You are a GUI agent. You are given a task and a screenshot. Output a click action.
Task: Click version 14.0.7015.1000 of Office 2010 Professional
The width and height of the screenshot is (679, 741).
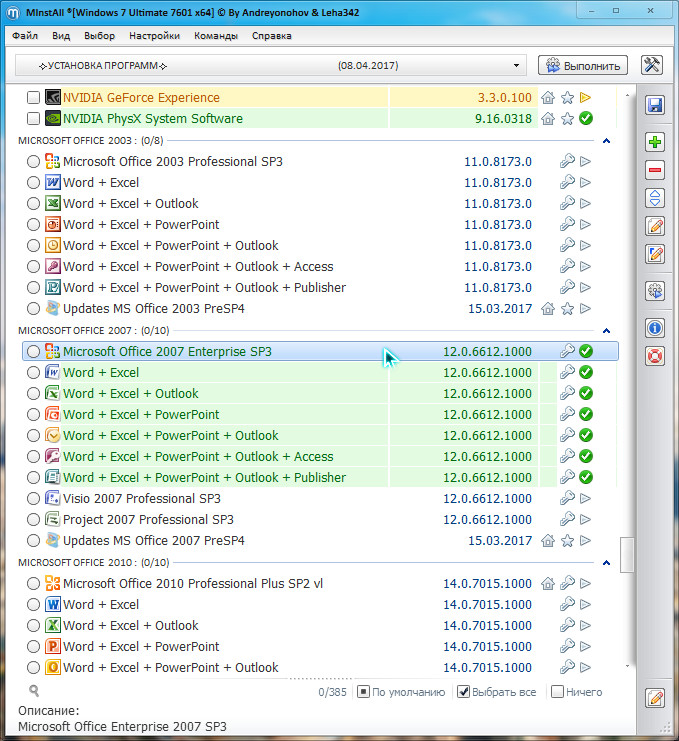click(487, 584)
